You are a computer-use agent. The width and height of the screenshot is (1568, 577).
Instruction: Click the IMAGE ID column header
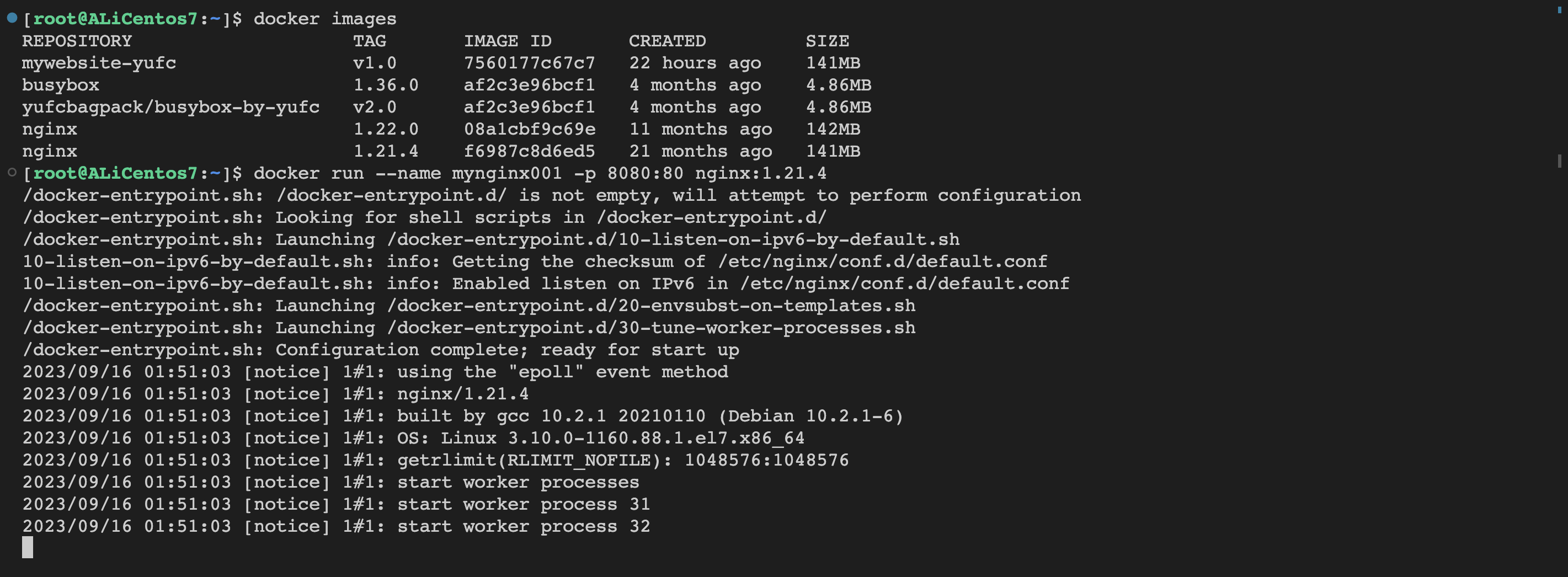tap(508, 41)
